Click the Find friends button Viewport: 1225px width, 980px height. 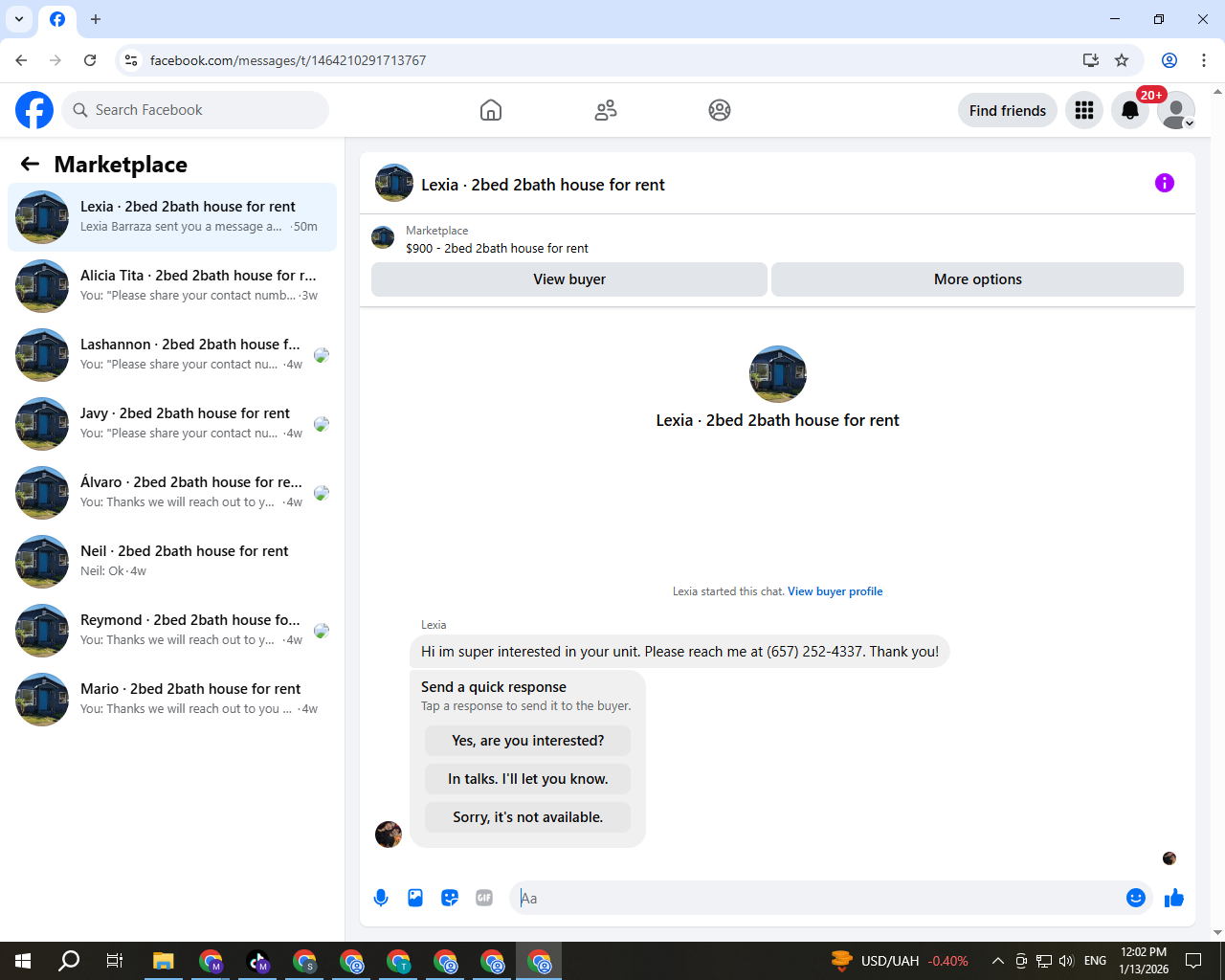pyautogui.click(x=1008, y=110)
